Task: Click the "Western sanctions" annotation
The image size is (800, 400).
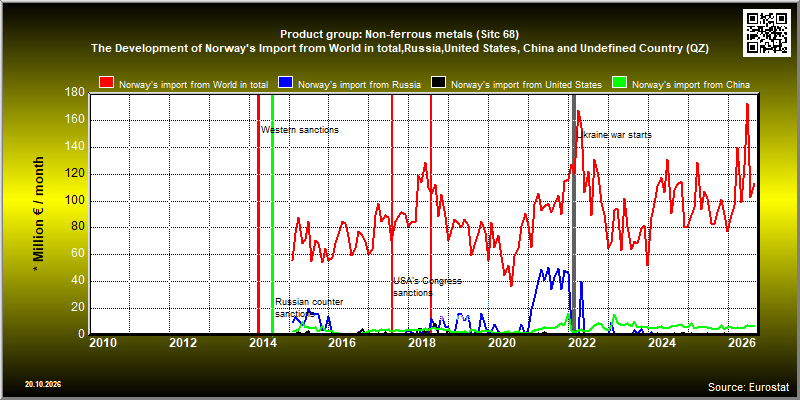Action: pos(300,130)
